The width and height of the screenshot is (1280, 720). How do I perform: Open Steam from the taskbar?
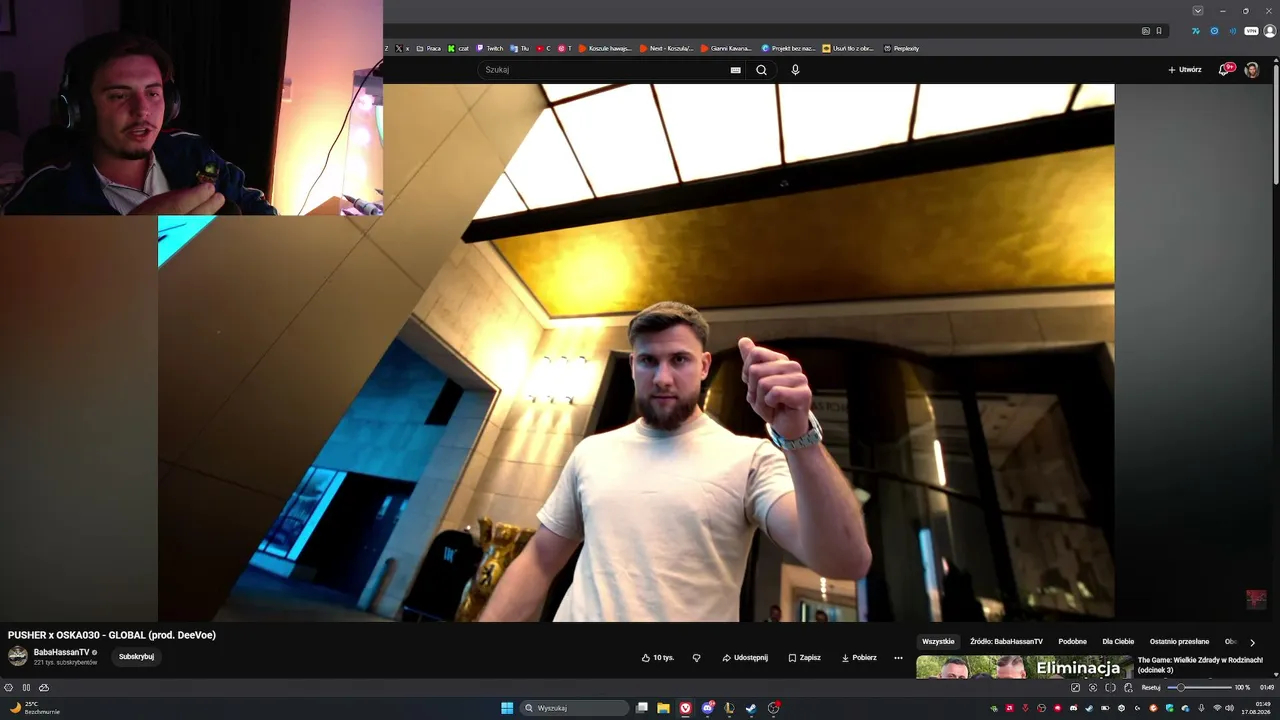(751, 708)
